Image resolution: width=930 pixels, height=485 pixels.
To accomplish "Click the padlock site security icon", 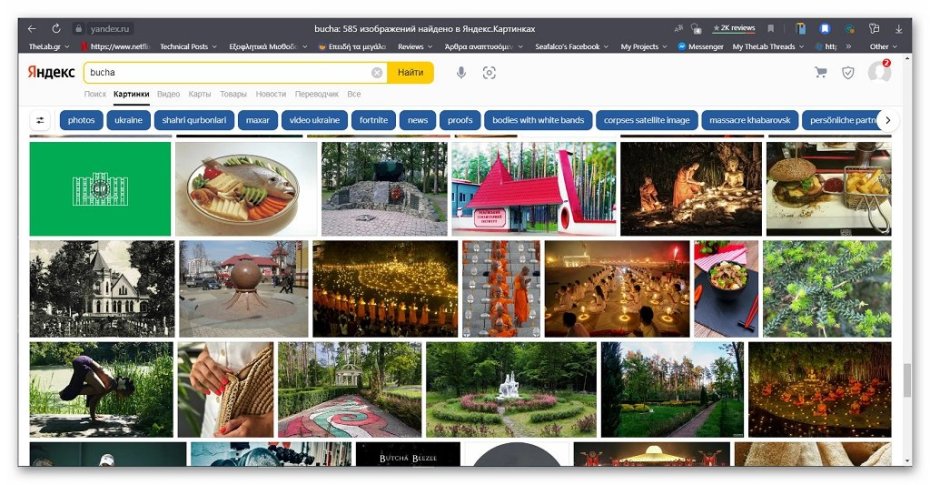I will tap(78, 28).
